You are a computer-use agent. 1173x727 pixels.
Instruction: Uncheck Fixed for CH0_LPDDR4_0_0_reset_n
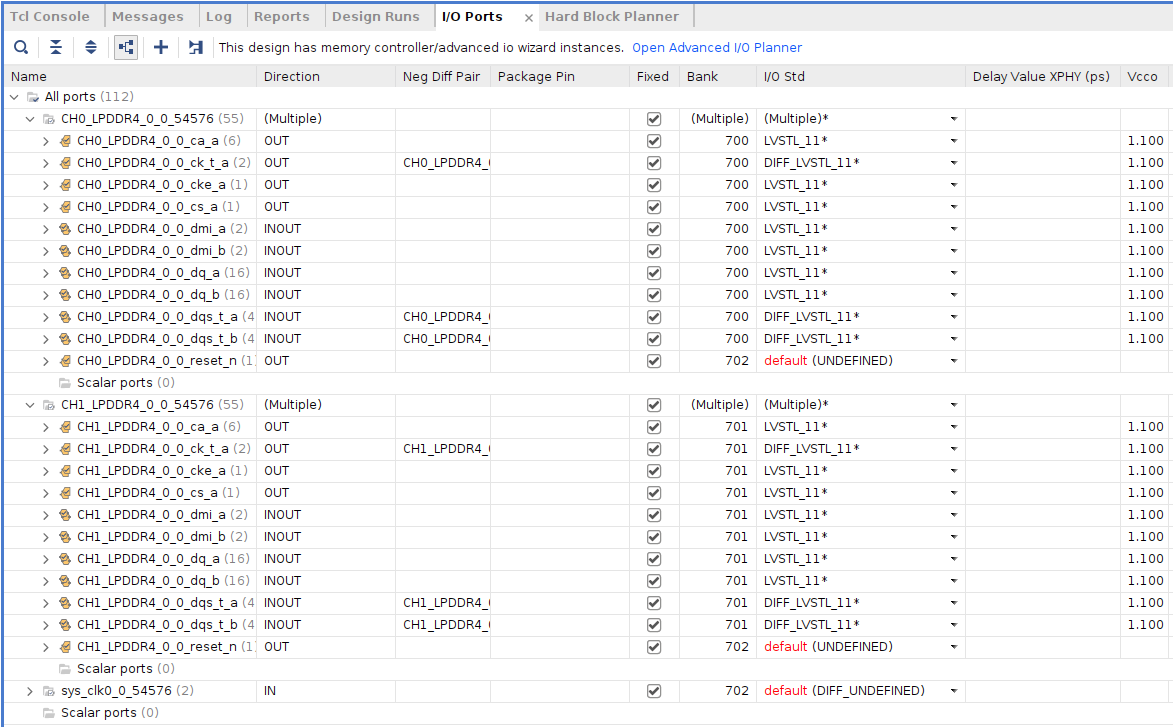[x=653, y=361]
